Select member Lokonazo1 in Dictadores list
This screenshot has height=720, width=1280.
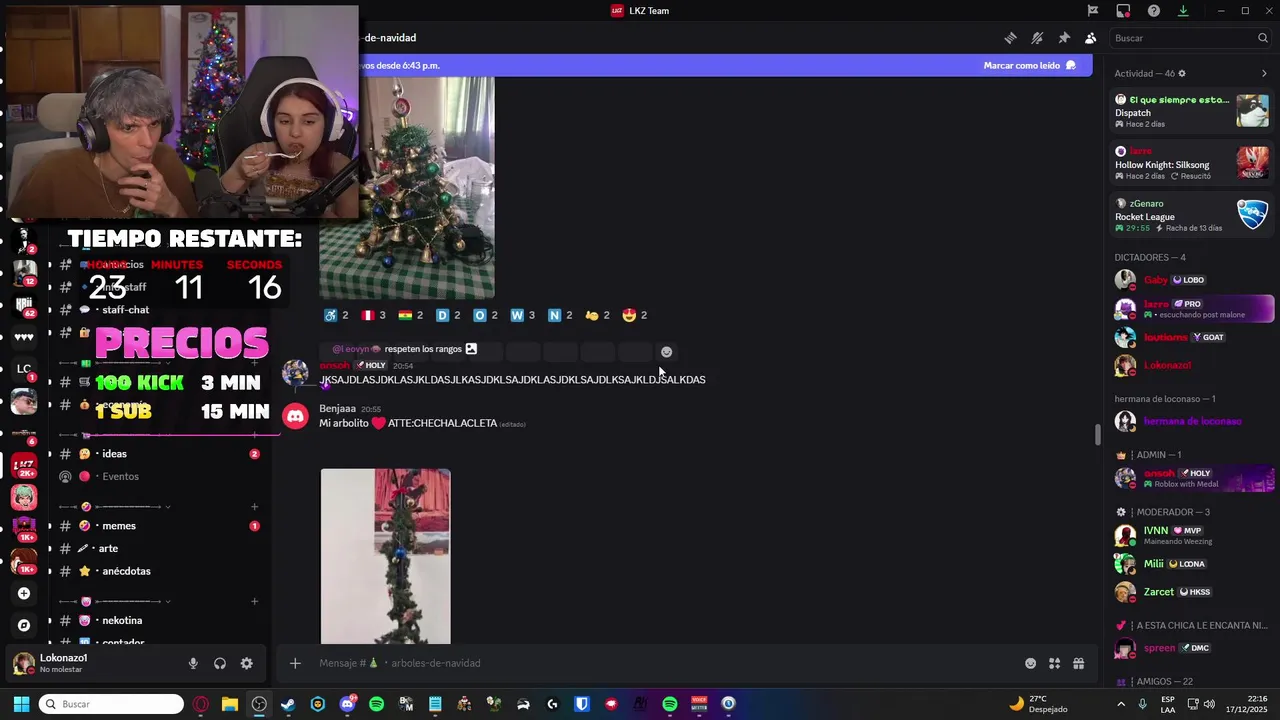point(1191,366)
